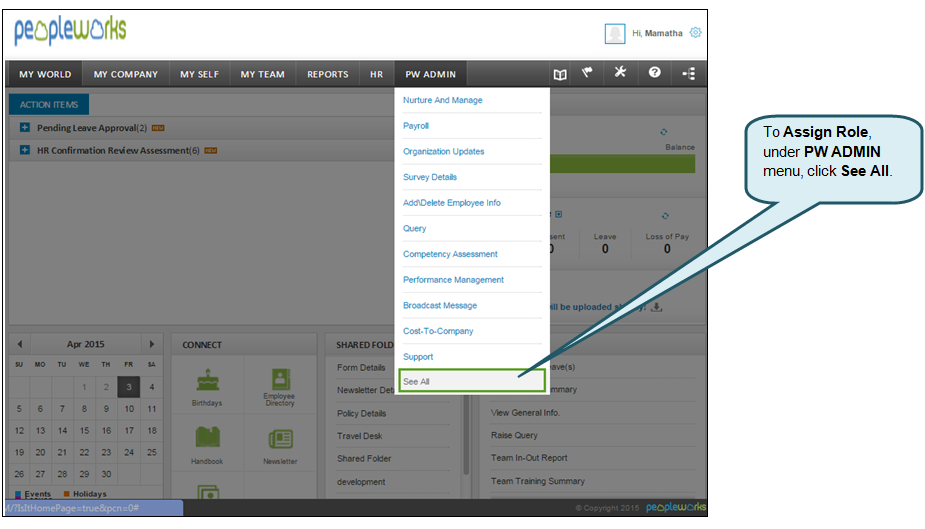This screenshot has width=925, height=529.
Task: Open Employee Directory icon in Connect panel
Action: [279, 385]
